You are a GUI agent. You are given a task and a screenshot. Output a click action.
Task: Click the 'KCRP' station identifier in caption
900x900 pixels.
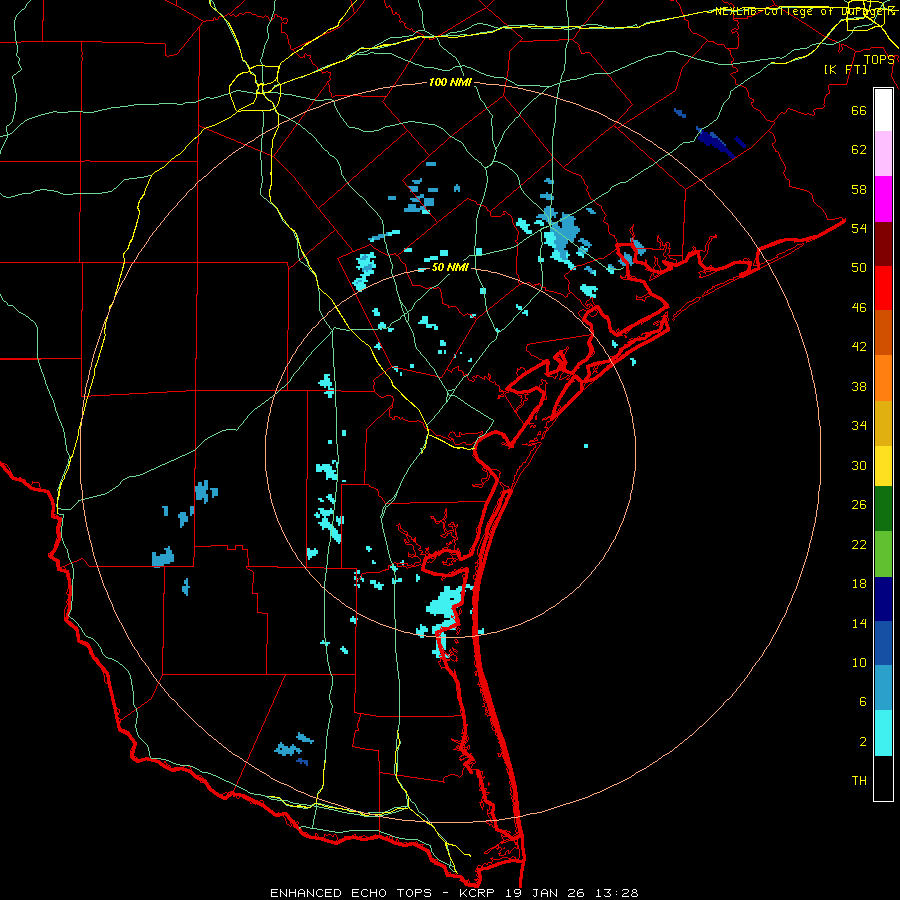476,893
